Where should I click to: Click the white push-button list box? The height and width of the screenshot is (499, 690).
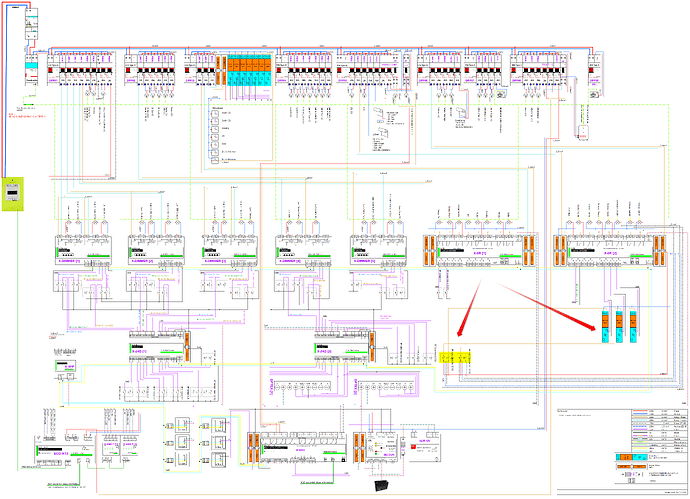222,135
